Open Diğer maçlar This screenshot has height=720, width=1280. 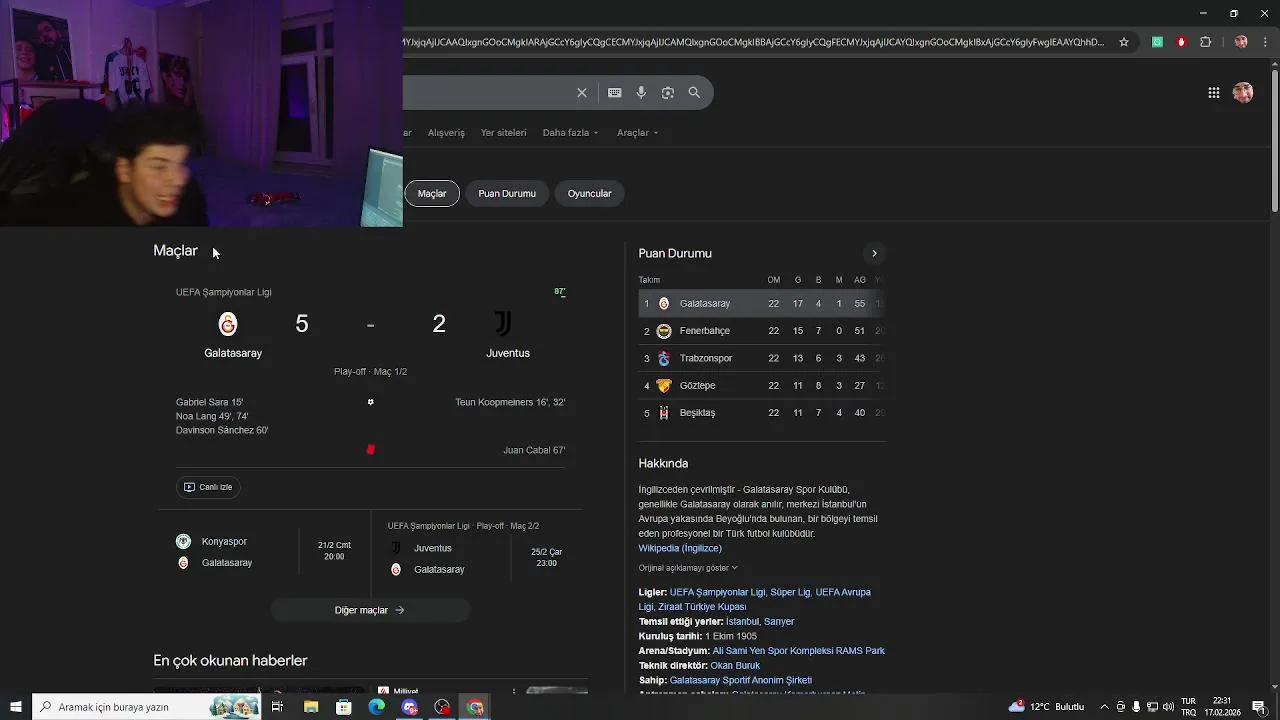[370, 610]
